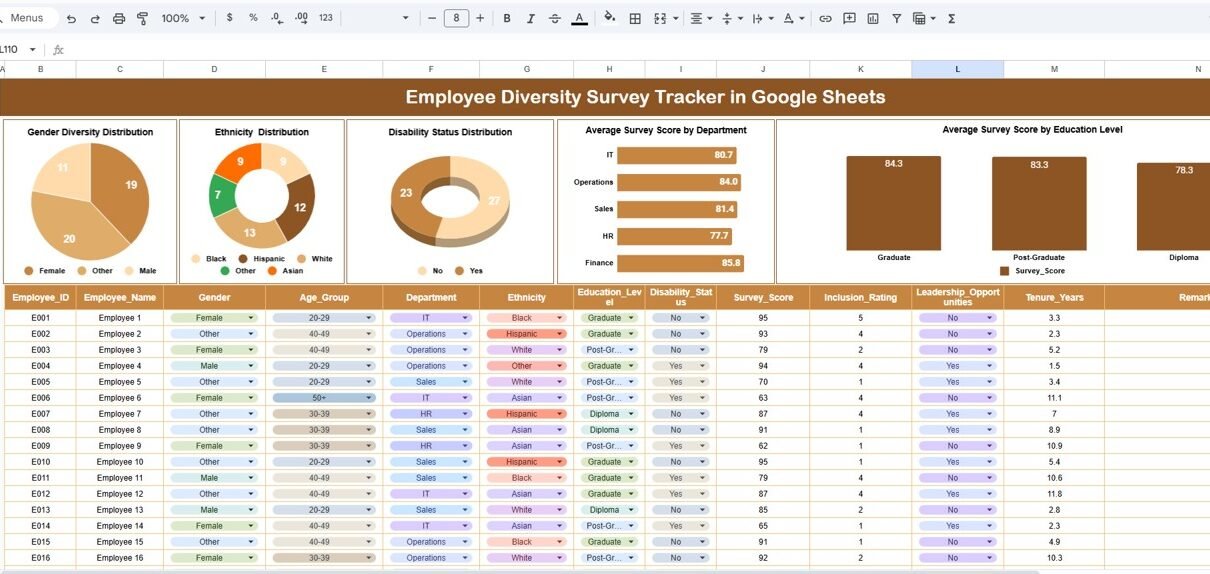The width and height of the screenshot is (1210, 574).
Task: Select the column L header
Action: coord(957,69)
